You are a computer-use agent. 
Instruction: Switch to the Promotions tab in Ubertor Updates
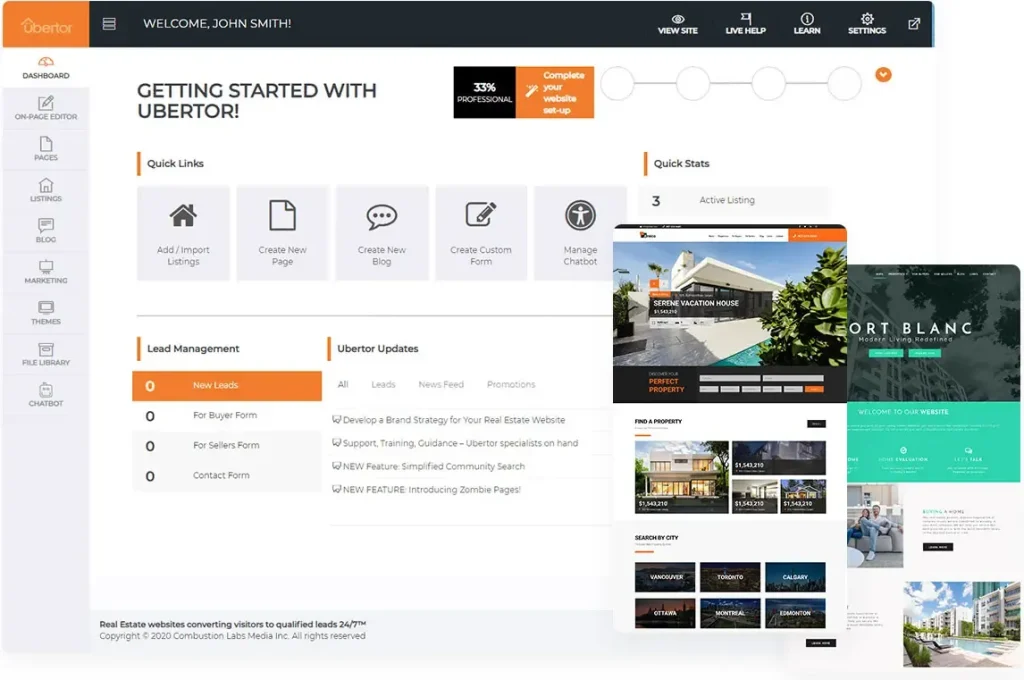pos(511,384)
